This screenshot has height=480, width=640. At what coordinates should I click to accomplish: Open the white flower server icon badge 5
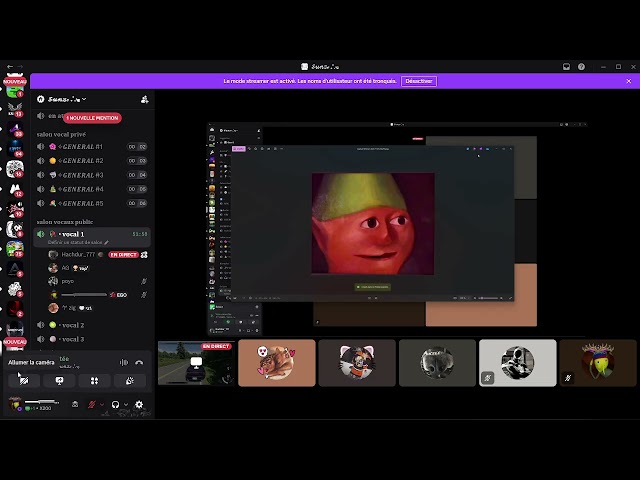pyautogui.click(x=15, y=289)
